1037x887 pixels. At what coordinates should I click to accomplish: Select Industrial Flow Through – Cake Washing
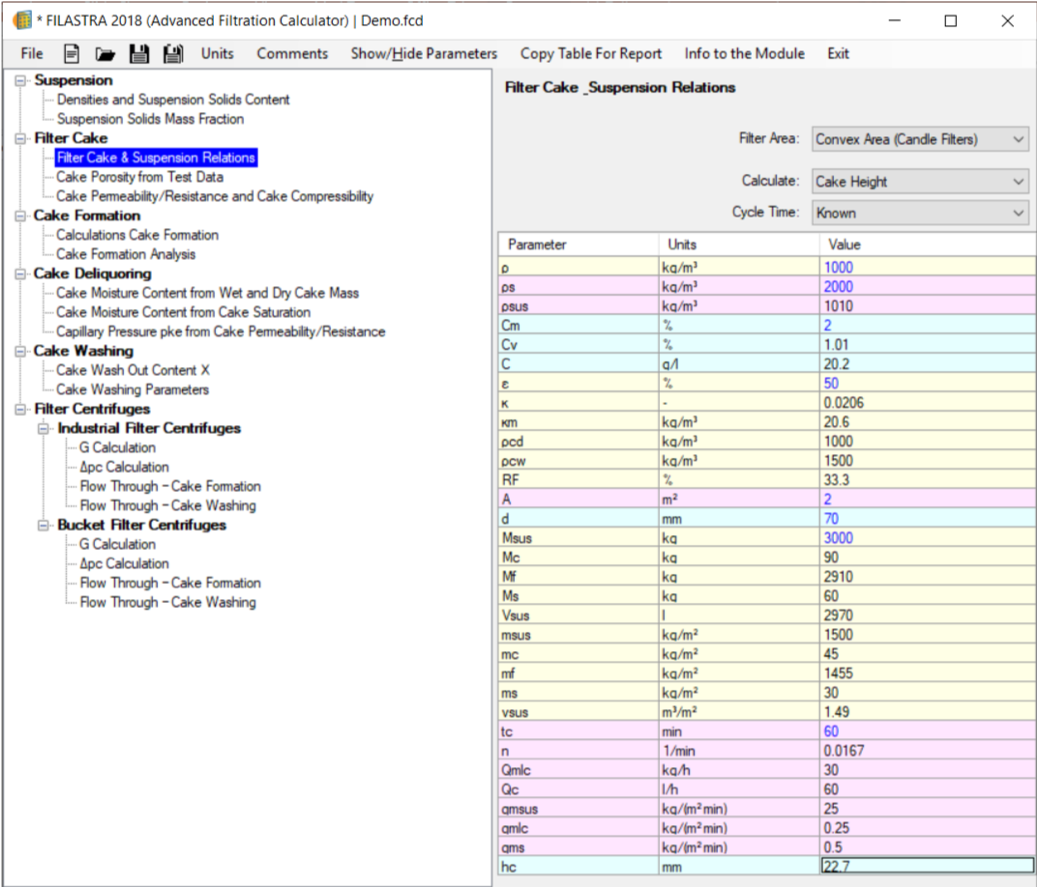[168, 505]
